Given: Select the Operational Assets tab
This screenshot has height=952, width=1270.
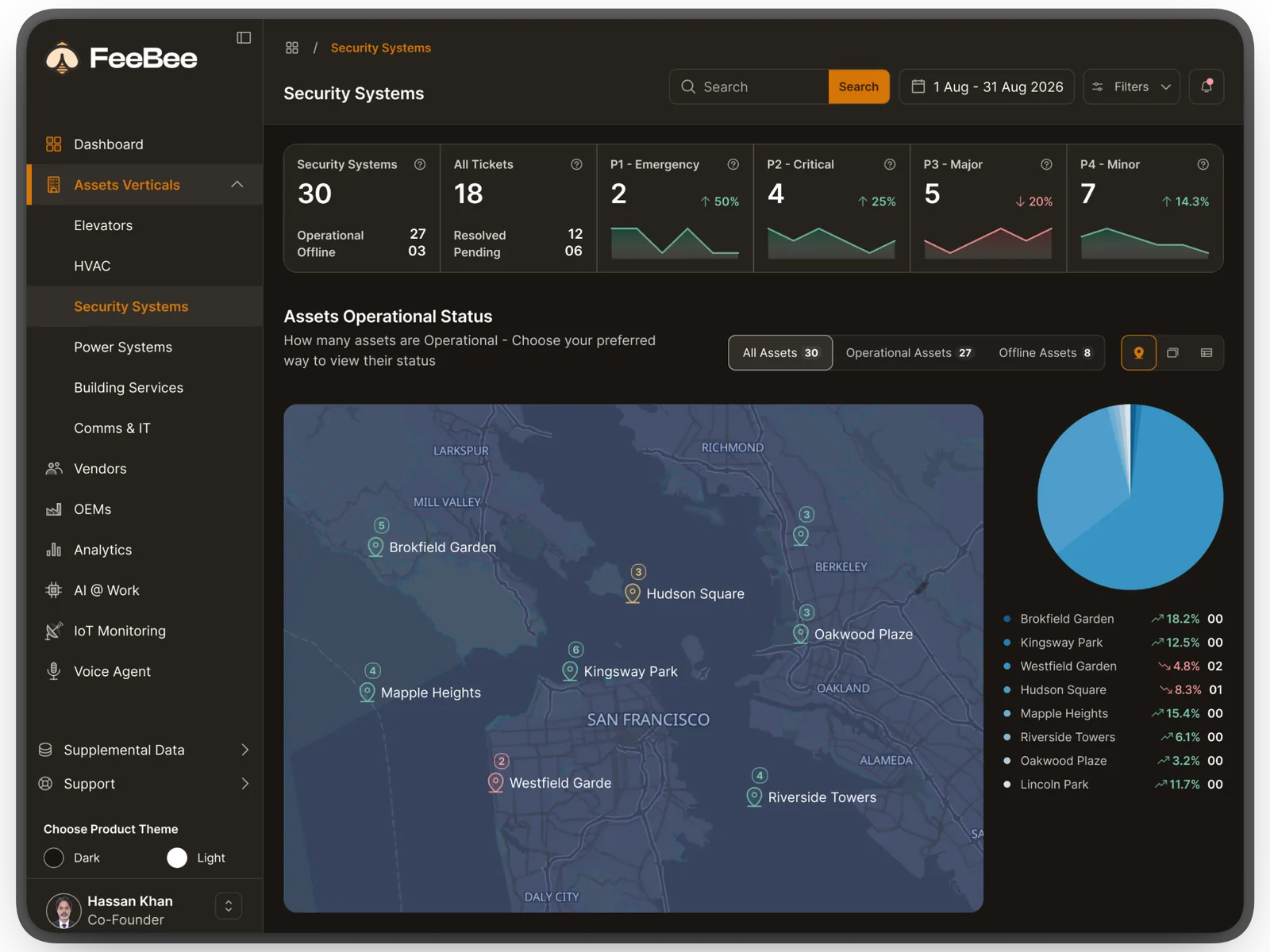Looking at the screenshot, I should 908,353.
